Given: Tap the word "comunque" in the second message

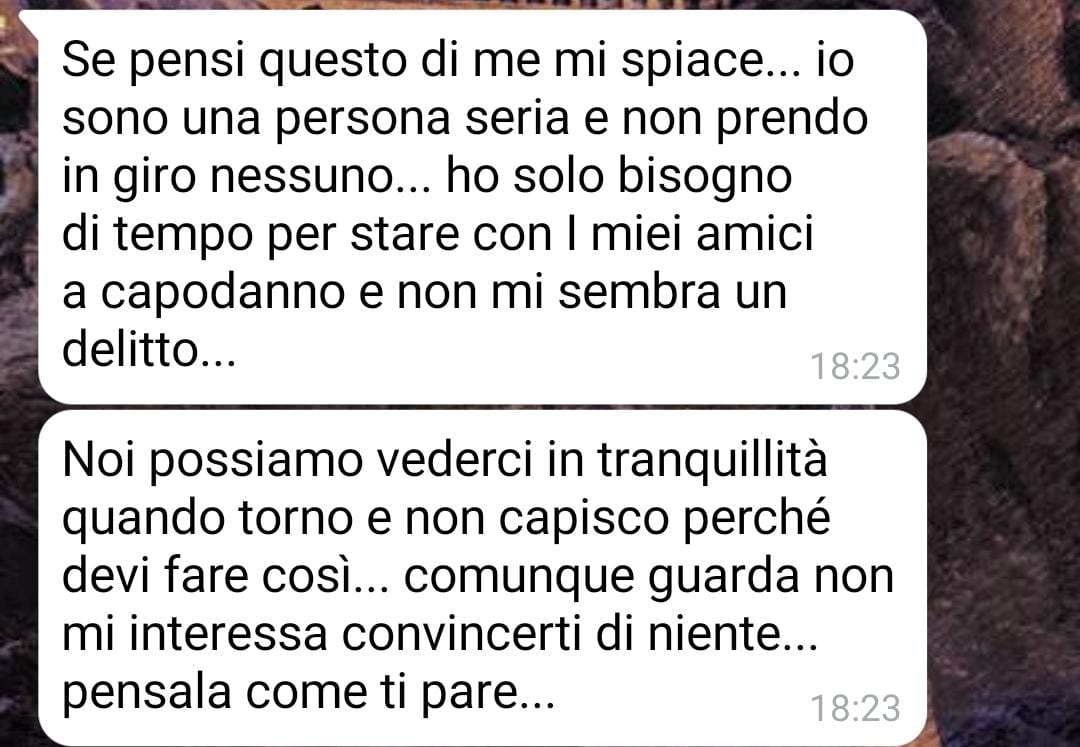Looking at the screenshot, I should point(519,578).
